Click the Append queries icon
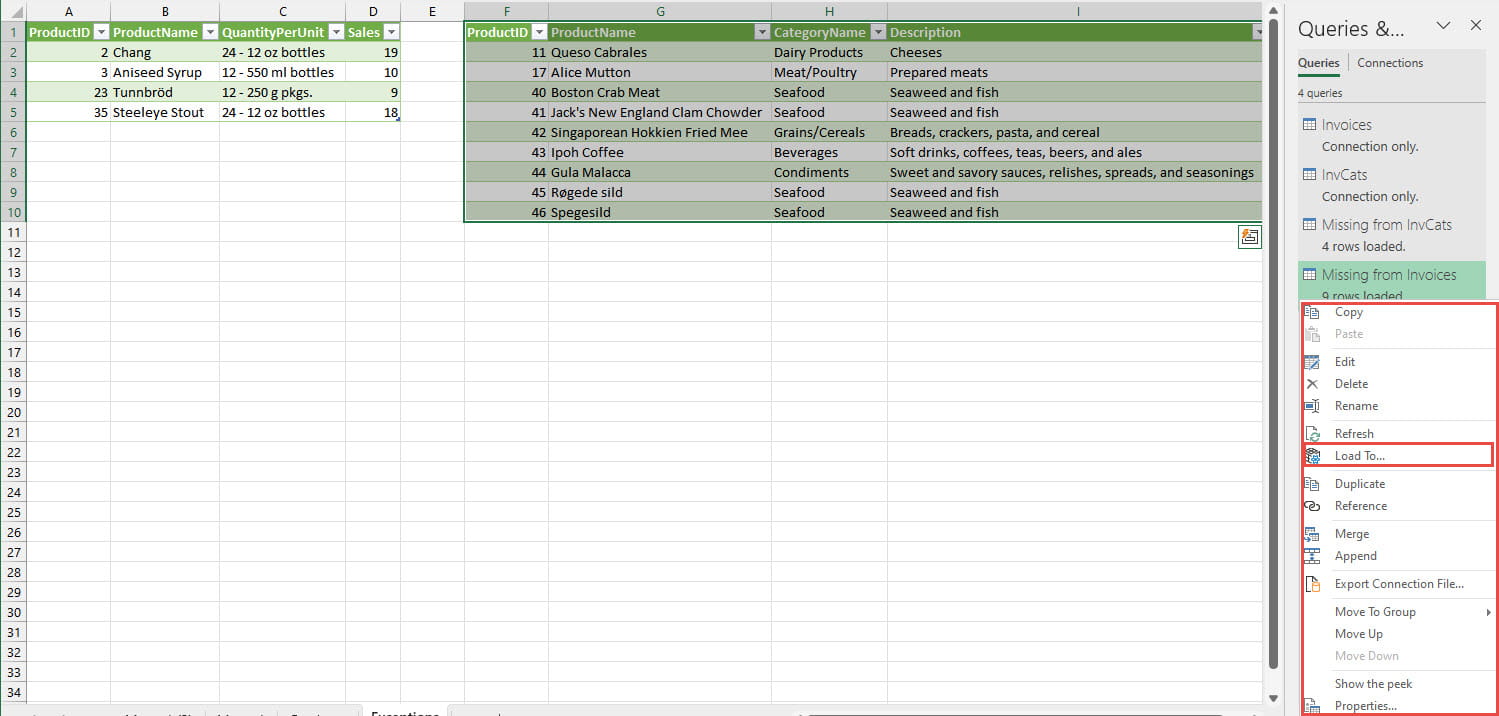 click(x=1313, y=556)
